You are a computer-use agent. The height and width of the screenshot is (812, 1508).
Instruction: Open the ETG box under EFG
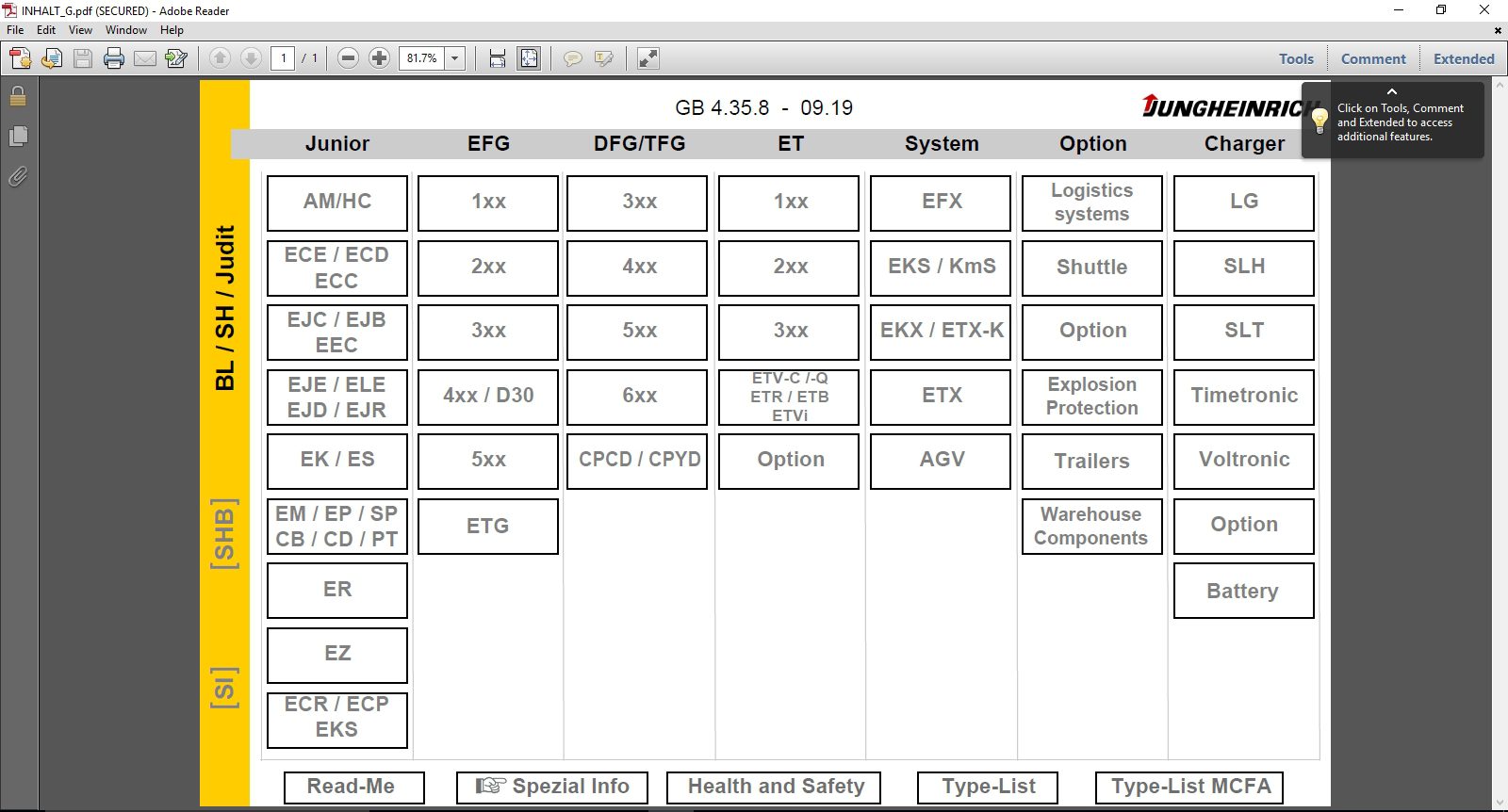[488, 526]
